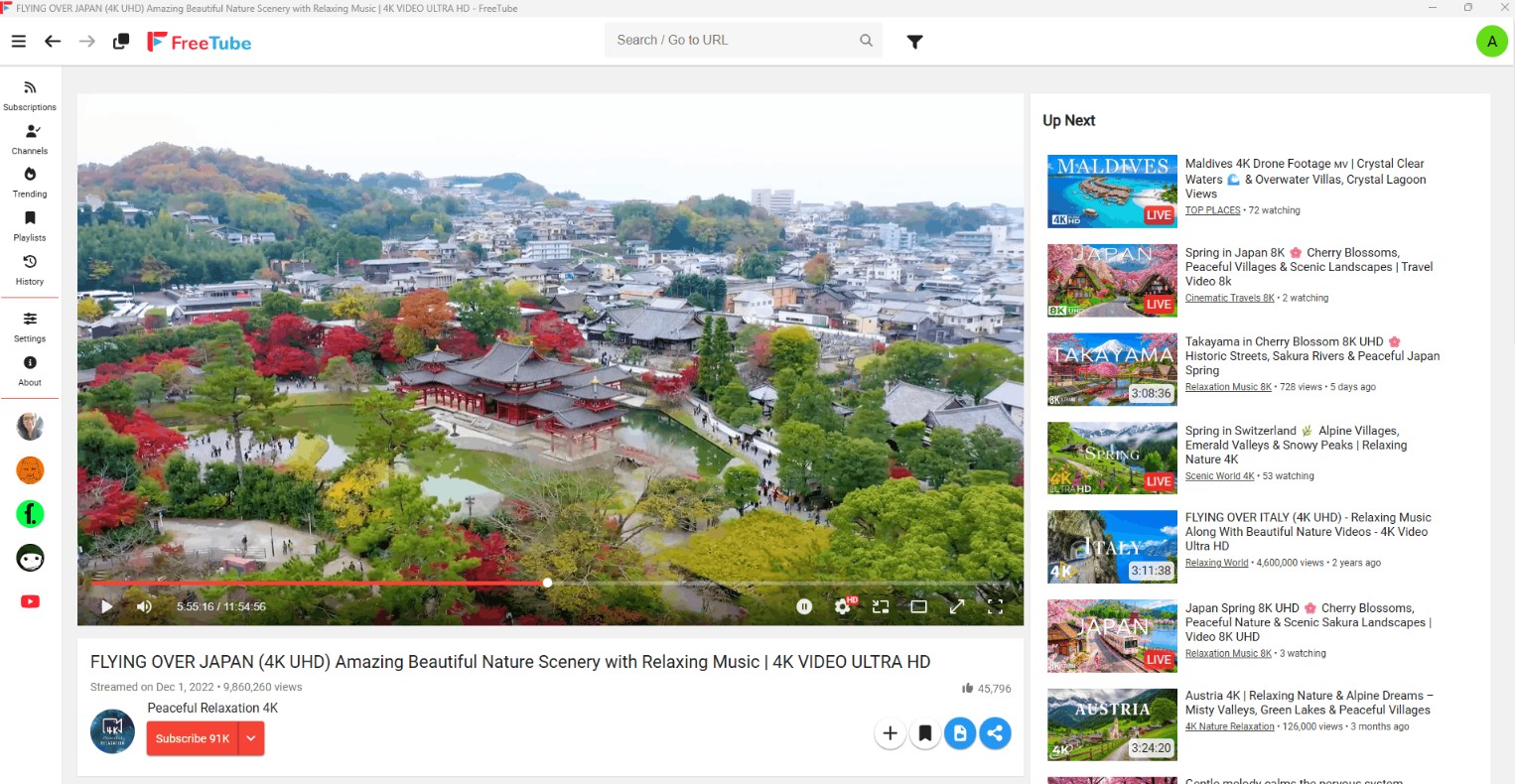Open the Japan Spring 8K UHD thumbnail

click(x=1112, y=636)
